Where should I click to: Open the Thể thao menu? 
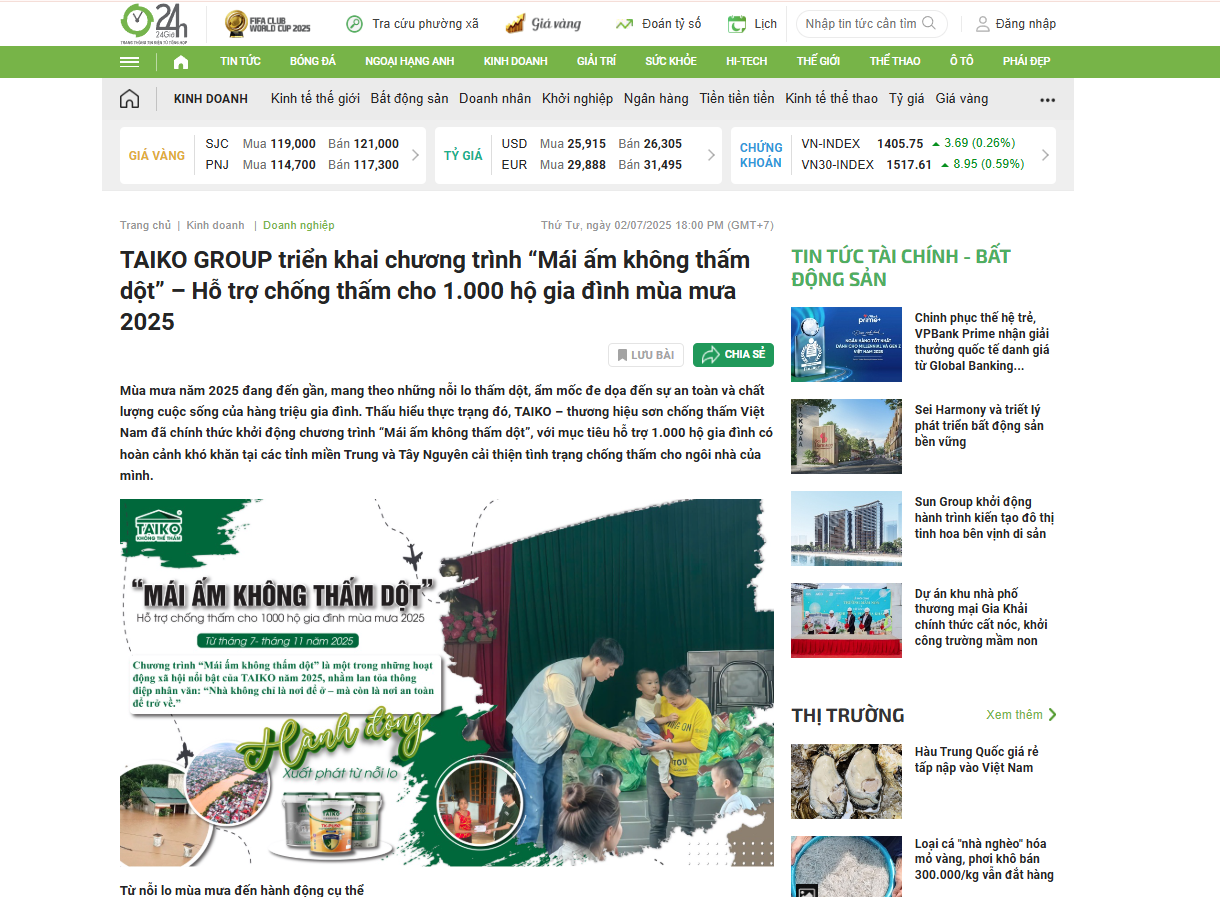[x=895, y=61]
